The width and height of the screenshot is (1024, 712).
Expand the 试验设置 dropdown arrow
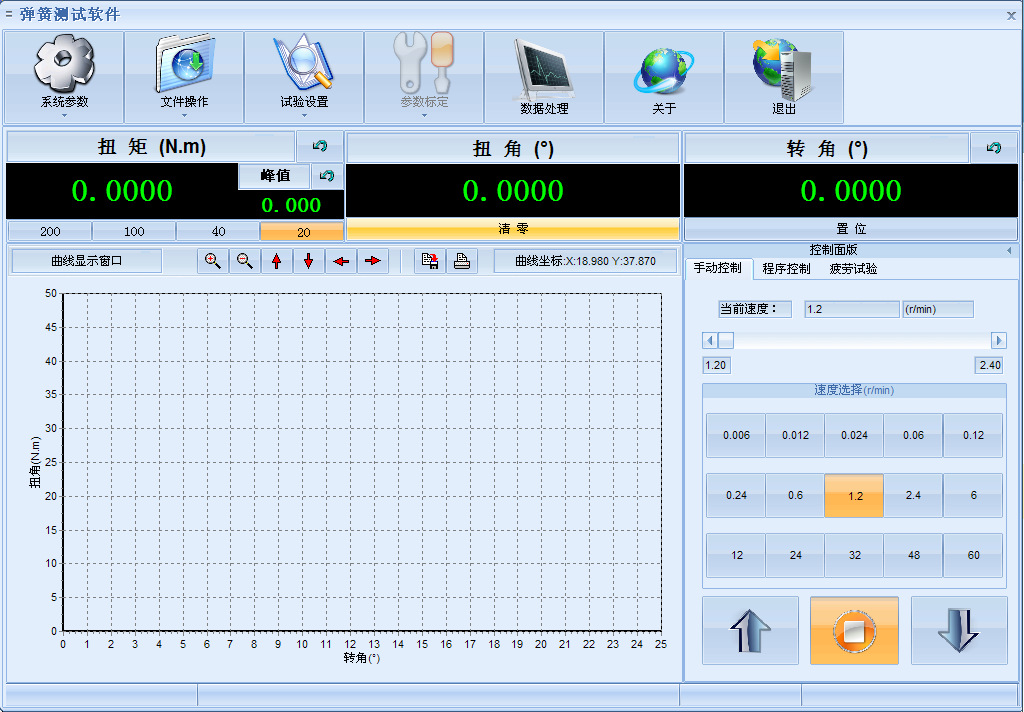[x=304, y=115]
